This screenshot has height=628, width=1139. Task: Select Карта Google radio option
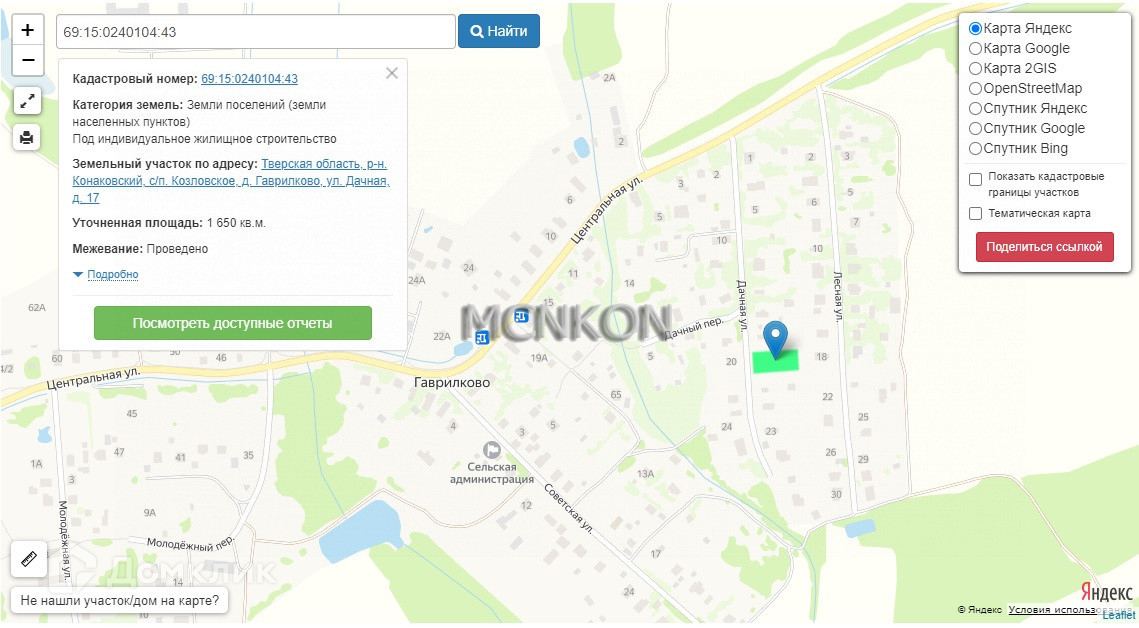click(x=976, y=49)
